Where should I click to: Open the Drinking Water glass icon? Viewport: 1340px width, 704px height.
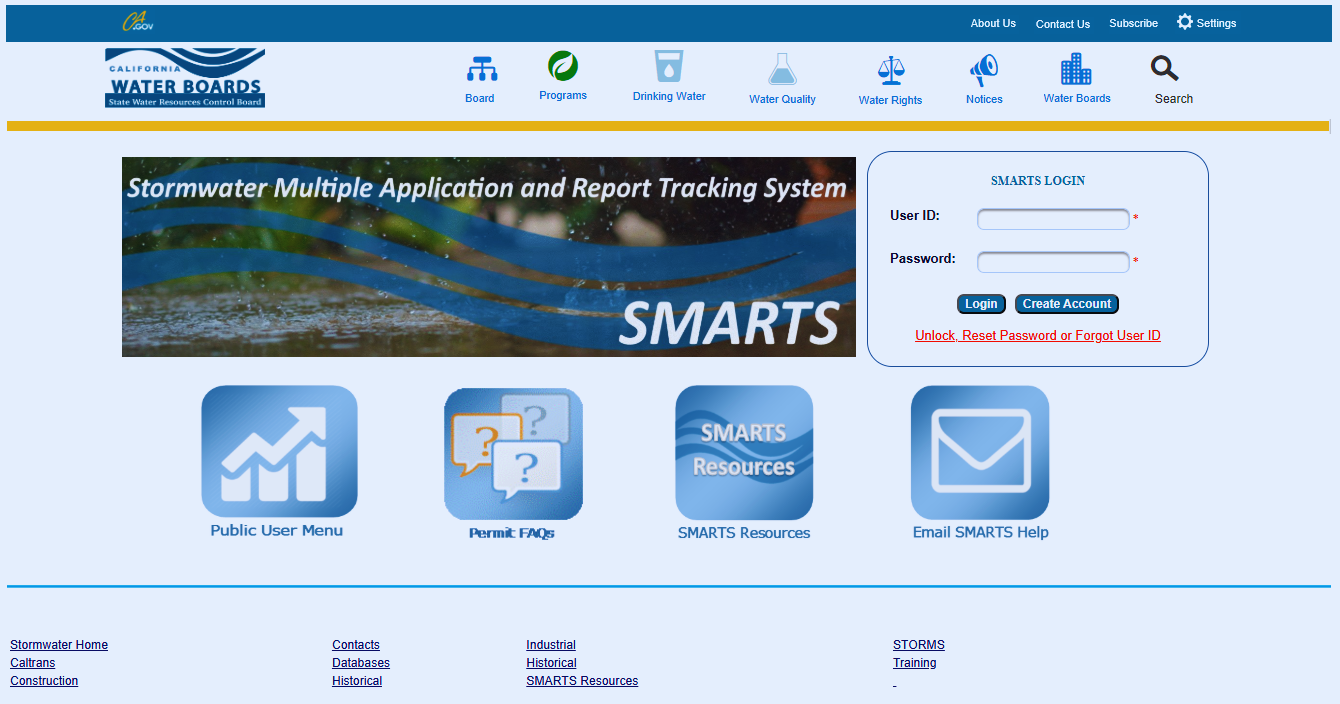(669, 66)
